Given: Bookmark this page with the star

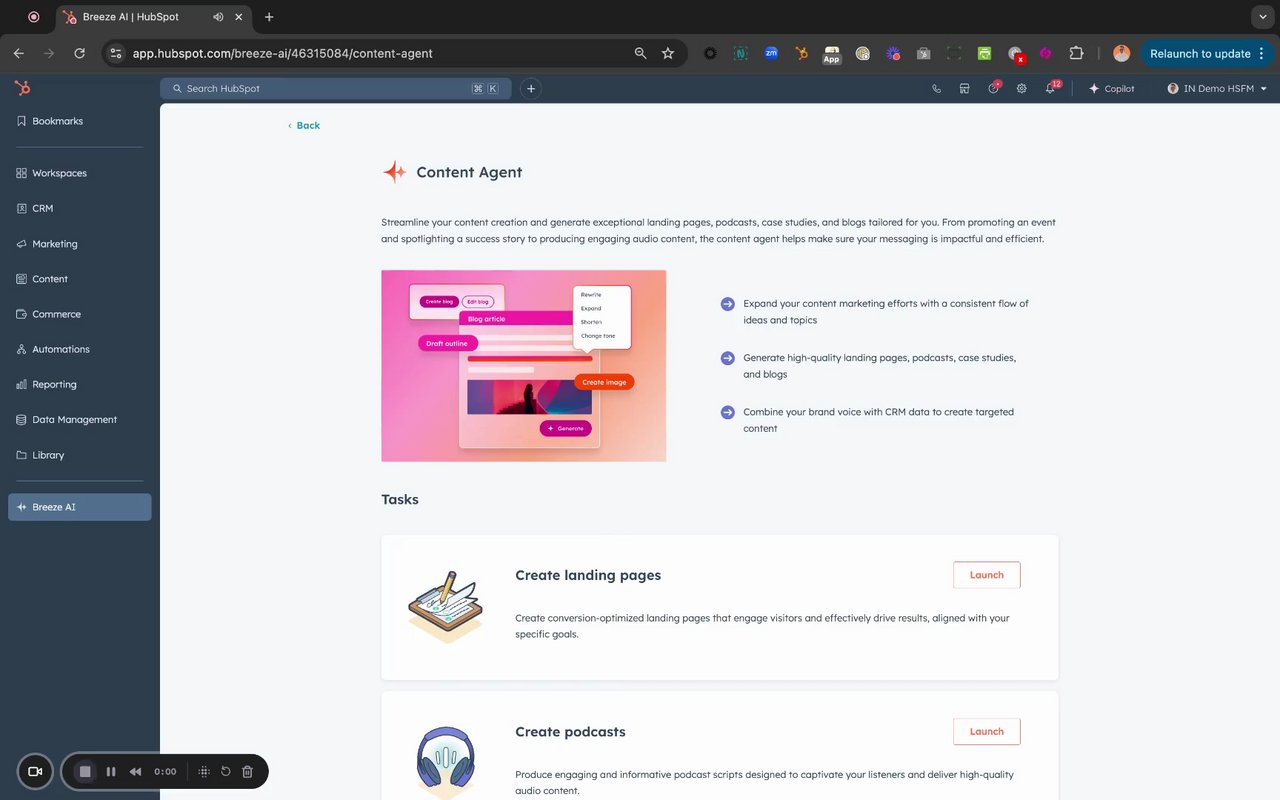Looking at the screenshot, I should pyautogui.click(x=668, y=53).
